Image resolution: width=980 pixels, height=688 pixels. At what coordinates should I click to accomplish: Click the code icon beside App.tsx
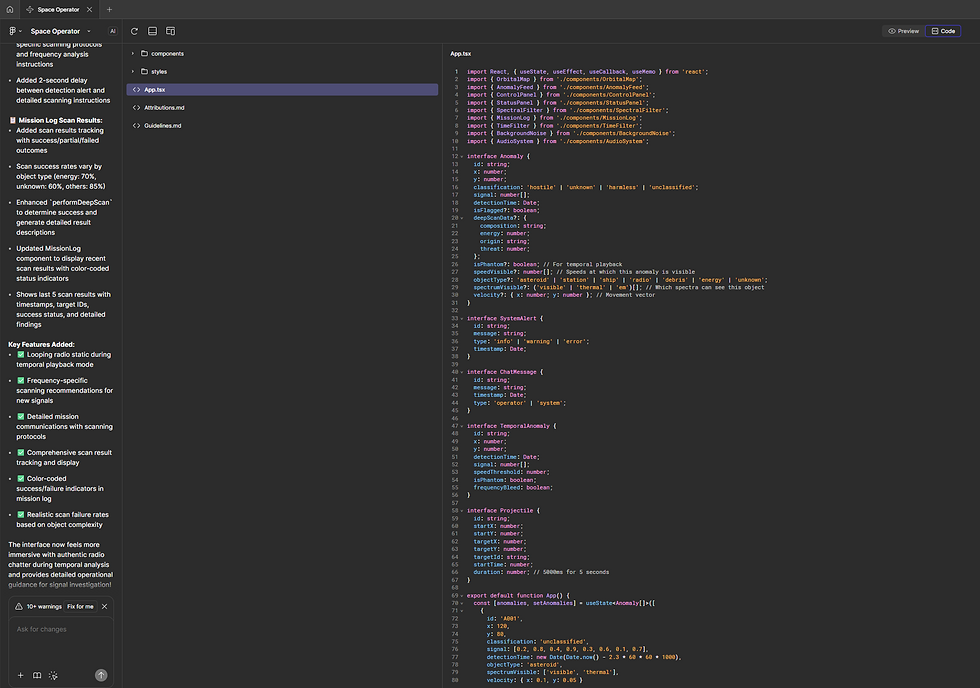coord(136,89)
